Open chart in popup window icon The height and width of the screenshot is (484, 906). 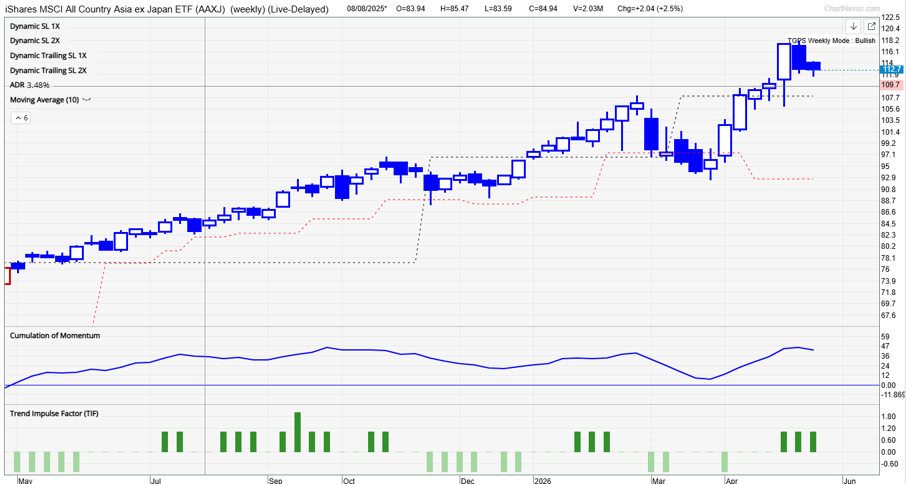click(871, 27)
